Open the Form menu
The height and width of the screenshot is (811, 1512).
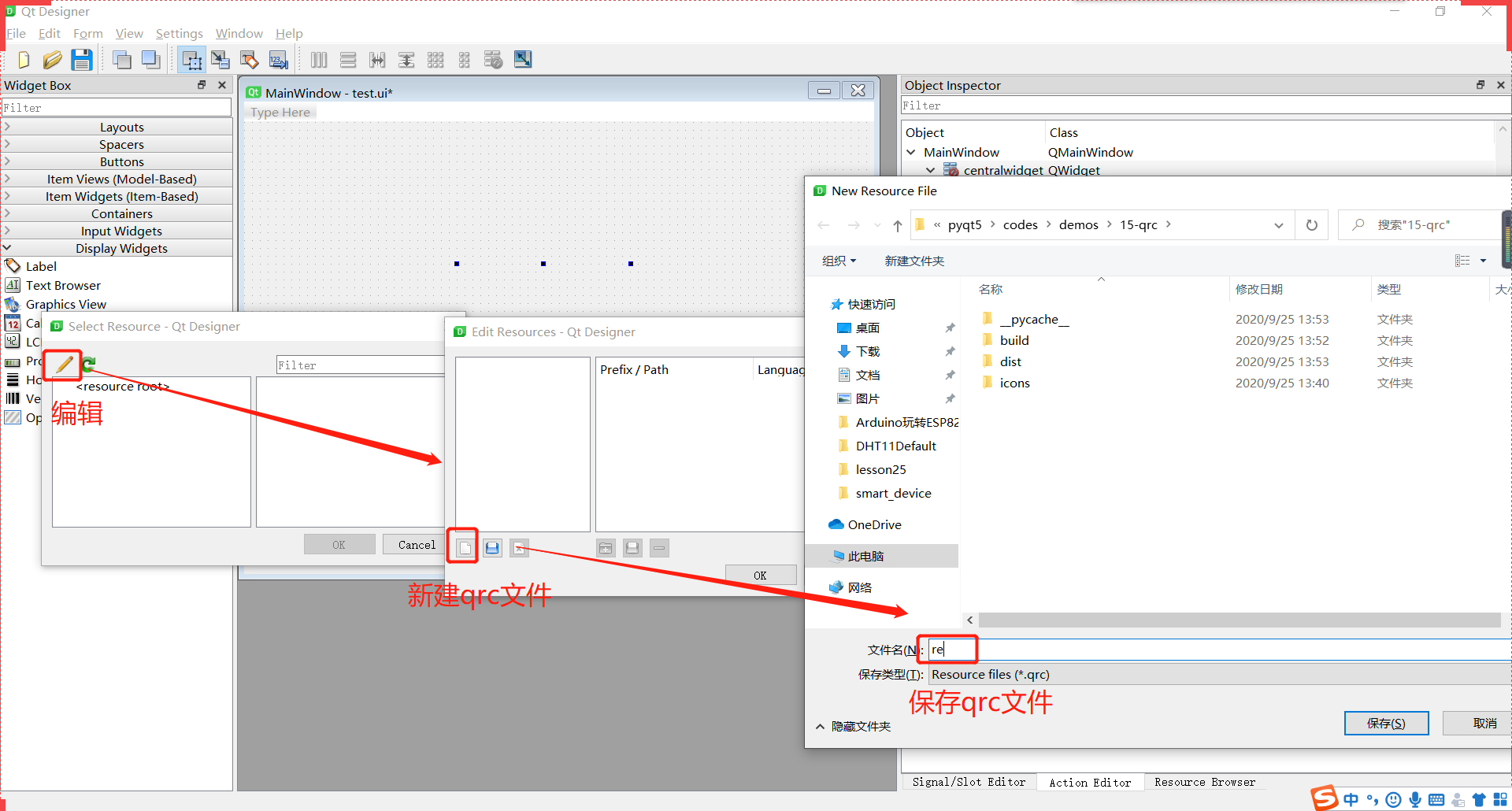[88, 33]
